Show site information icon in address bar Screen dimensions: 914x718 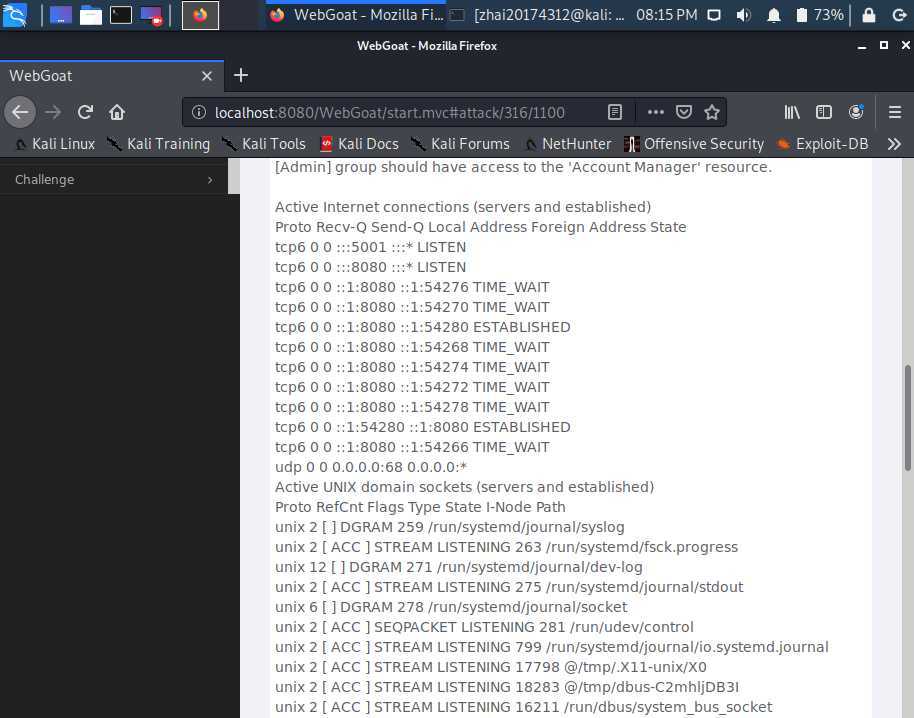(199, 112)
